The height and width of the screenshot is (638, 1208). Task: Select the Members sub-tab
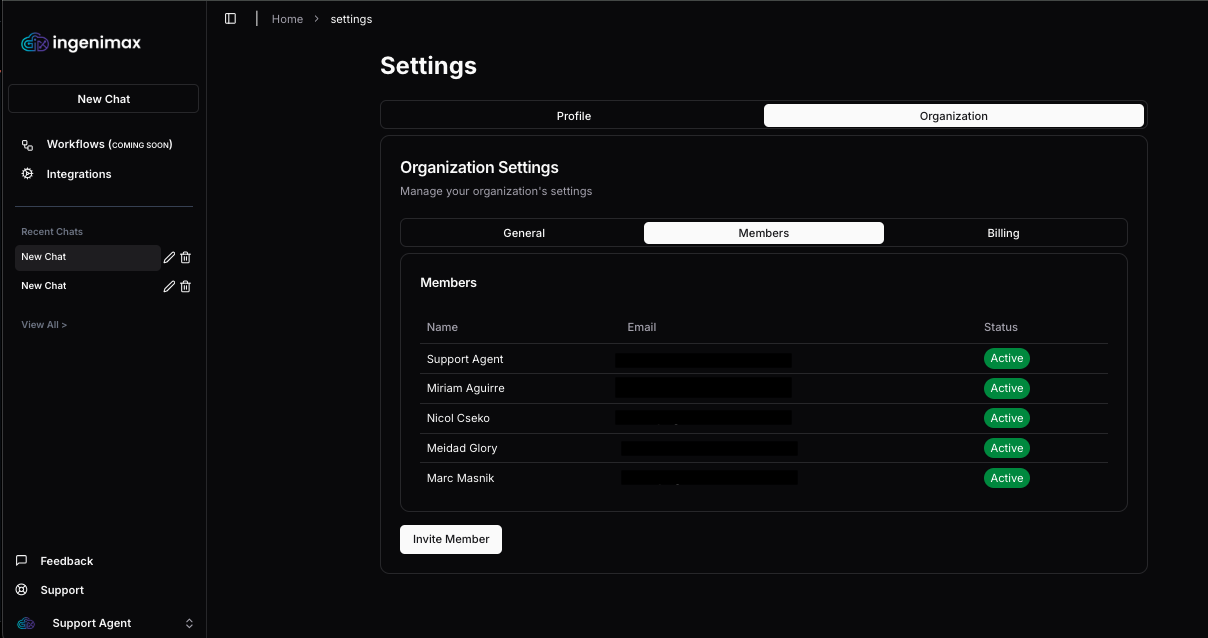(764, 233)
